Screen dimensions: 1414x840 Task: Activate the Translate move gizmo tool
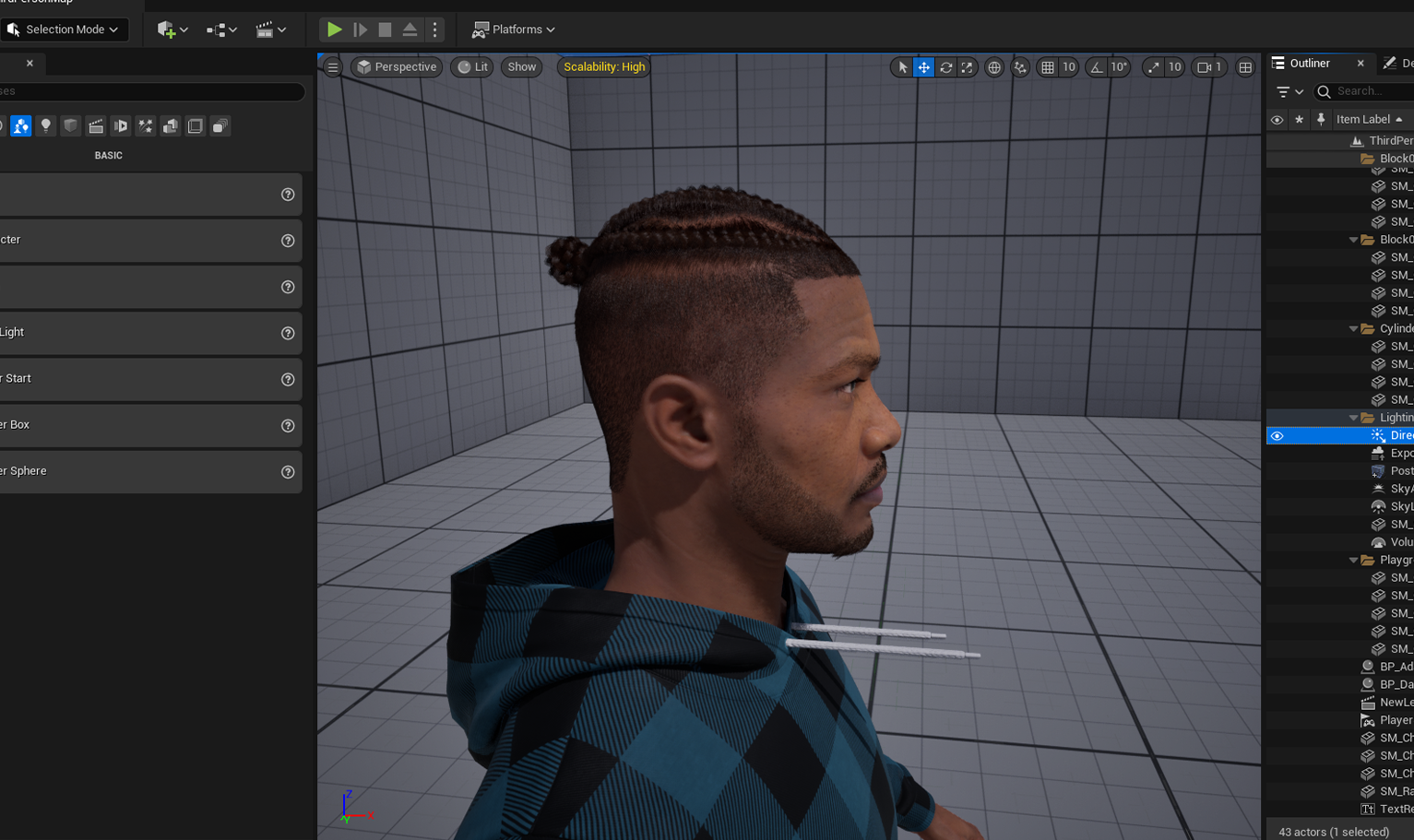tap(923, 67)
